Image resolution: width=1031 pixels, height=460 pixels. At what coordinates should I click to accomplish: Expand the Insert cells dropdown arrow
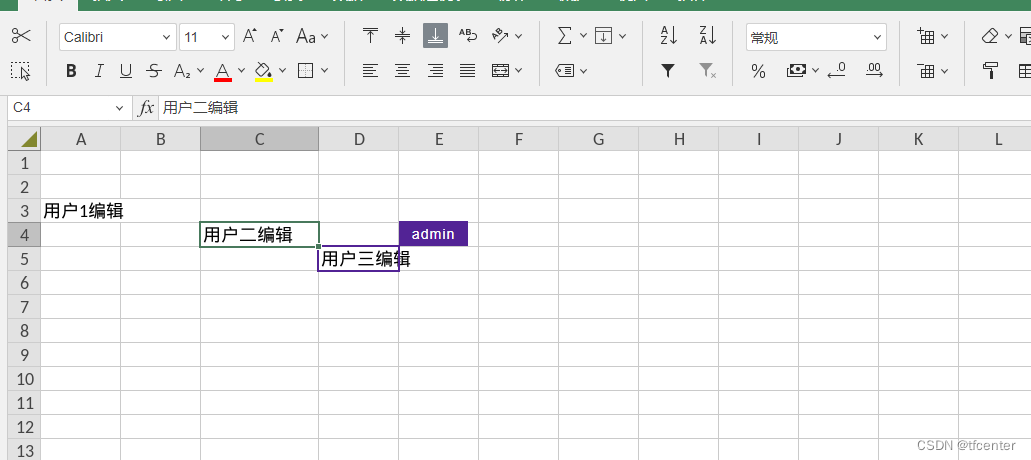945,36
